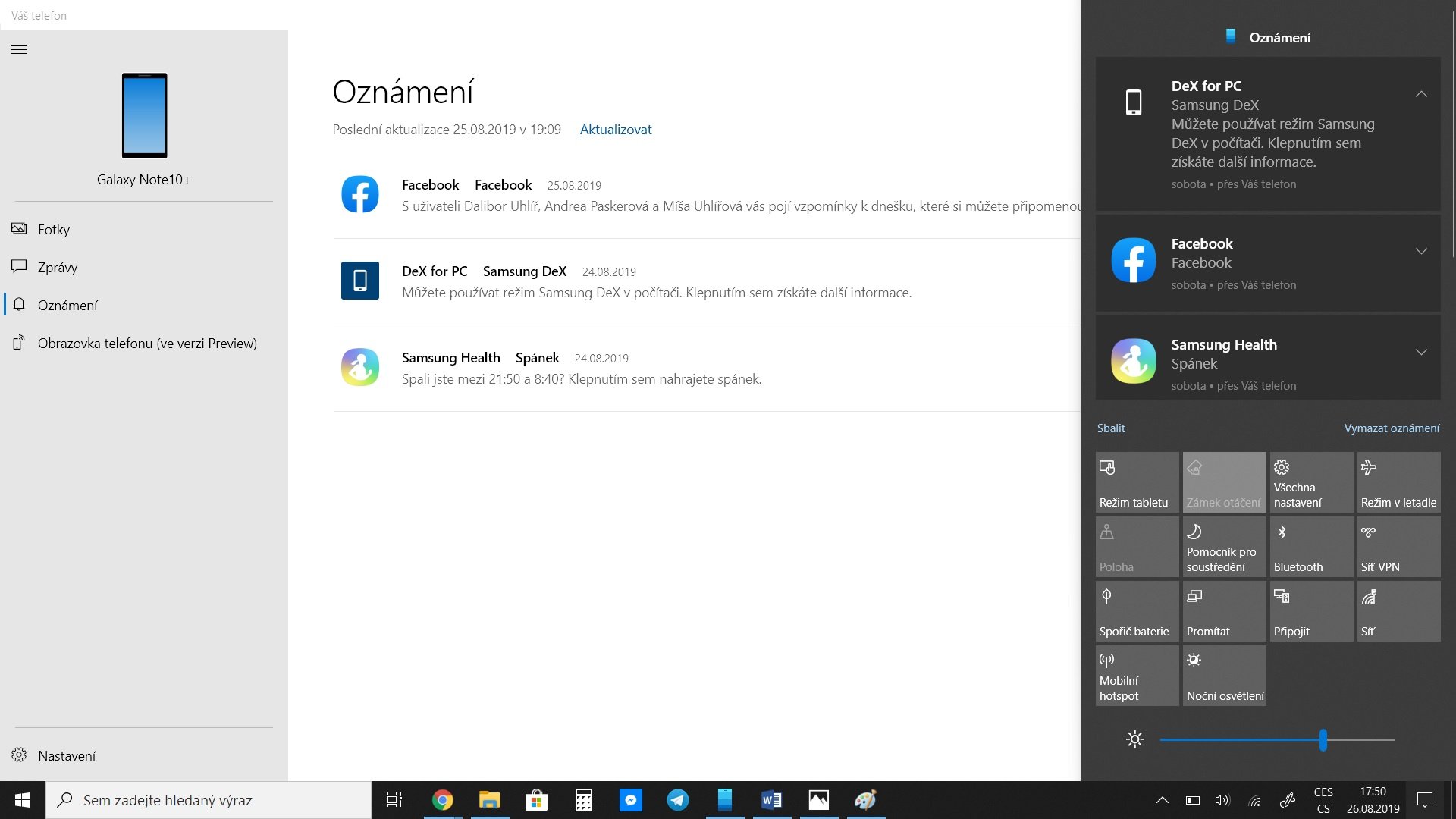Open the Paint palette taskbar icon
This screenshot has width=1456, height=819.
coord(865,800)
